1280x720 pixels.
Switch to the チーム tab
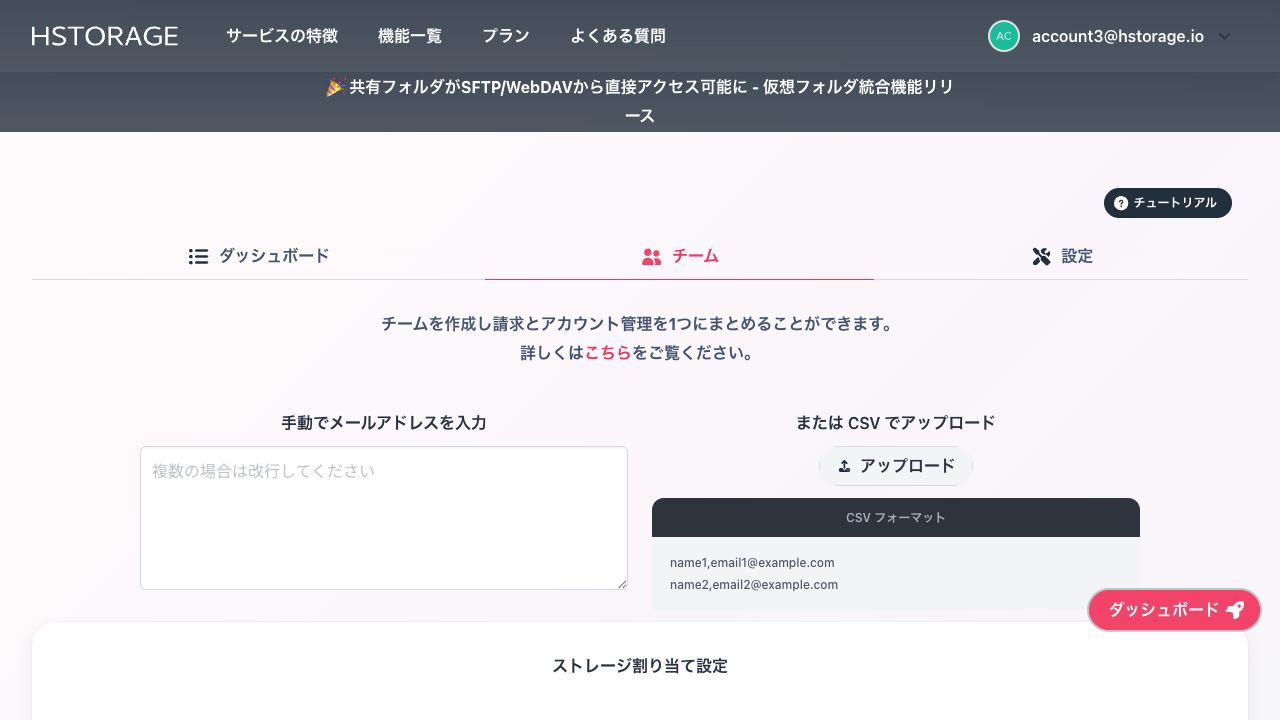[680, 257]
